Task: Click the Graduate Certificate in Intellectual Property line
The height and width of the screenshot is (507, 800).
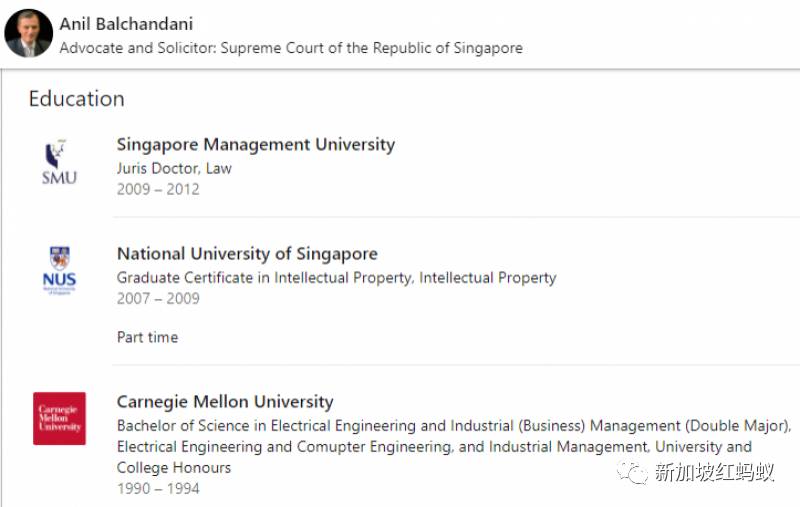Action: 336,277
